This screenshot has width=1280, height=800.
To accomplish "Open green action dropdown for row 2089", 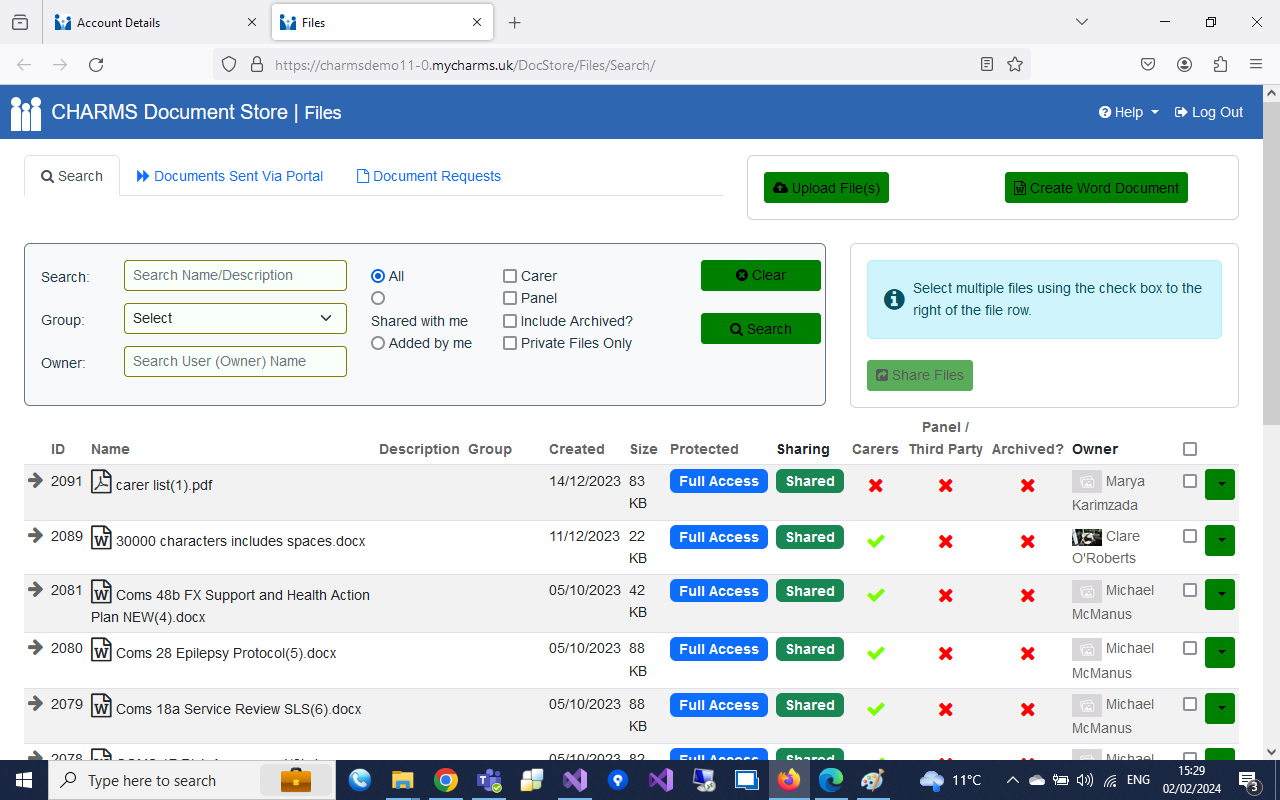I will tap(1220, 540).
